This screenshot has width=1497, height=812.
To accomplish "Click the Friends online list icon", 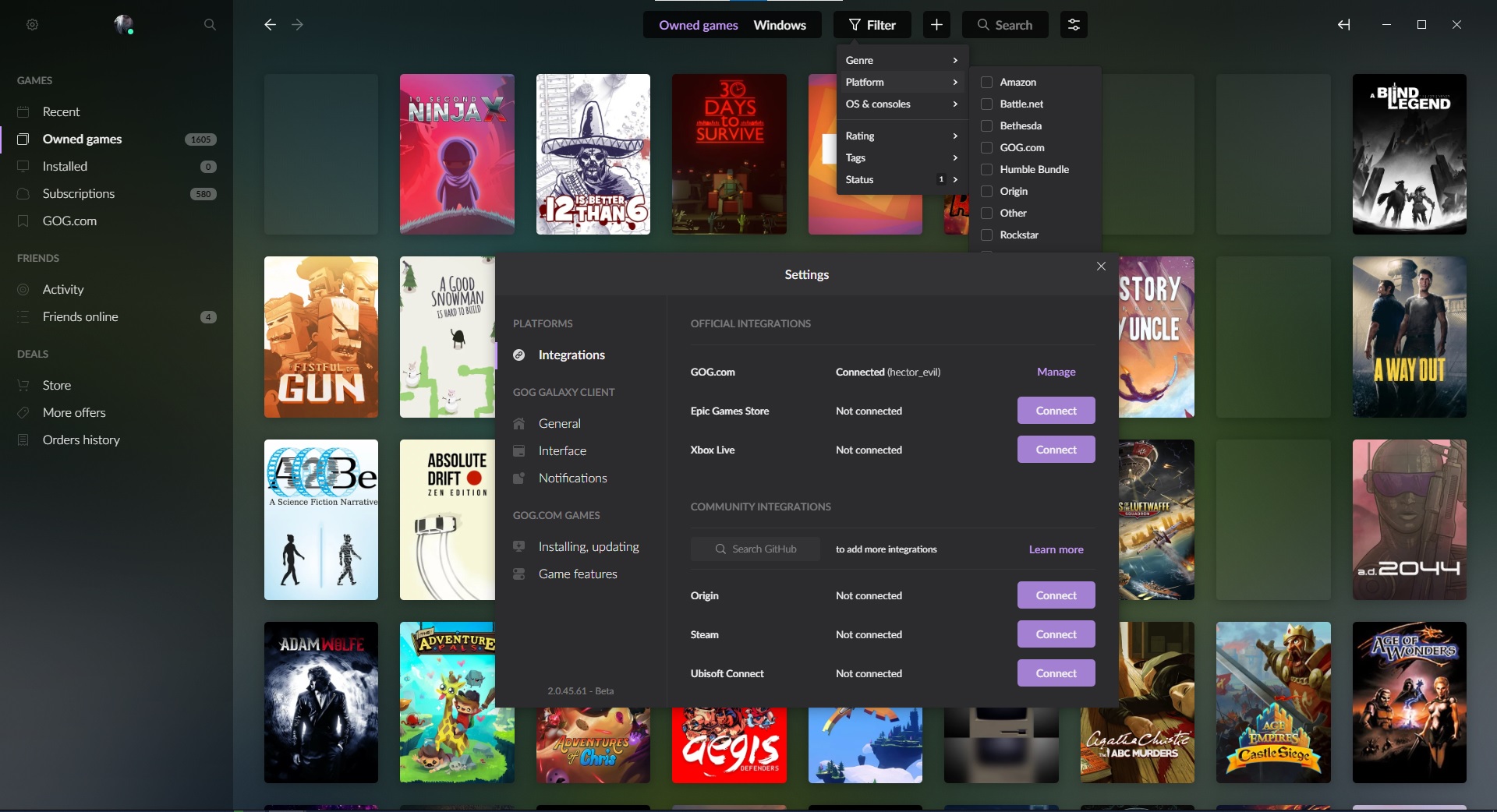I will [x=23, y=316].
